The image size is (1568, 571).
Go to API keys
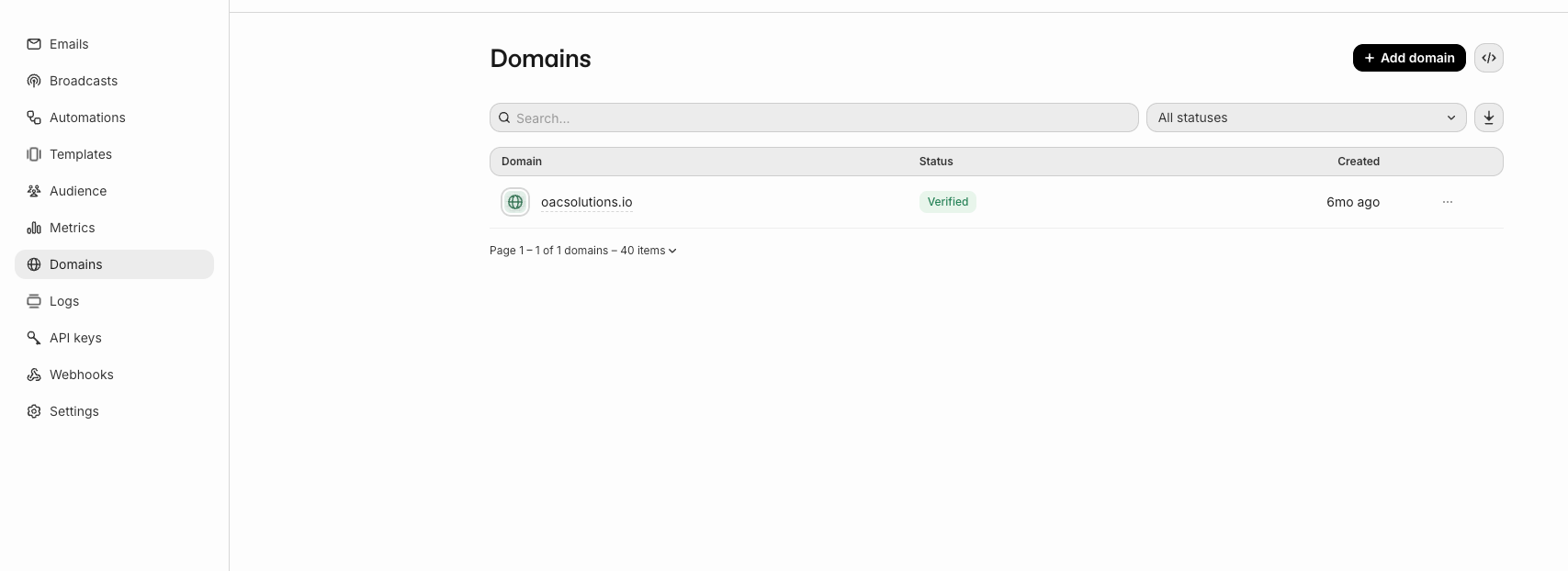114,338
